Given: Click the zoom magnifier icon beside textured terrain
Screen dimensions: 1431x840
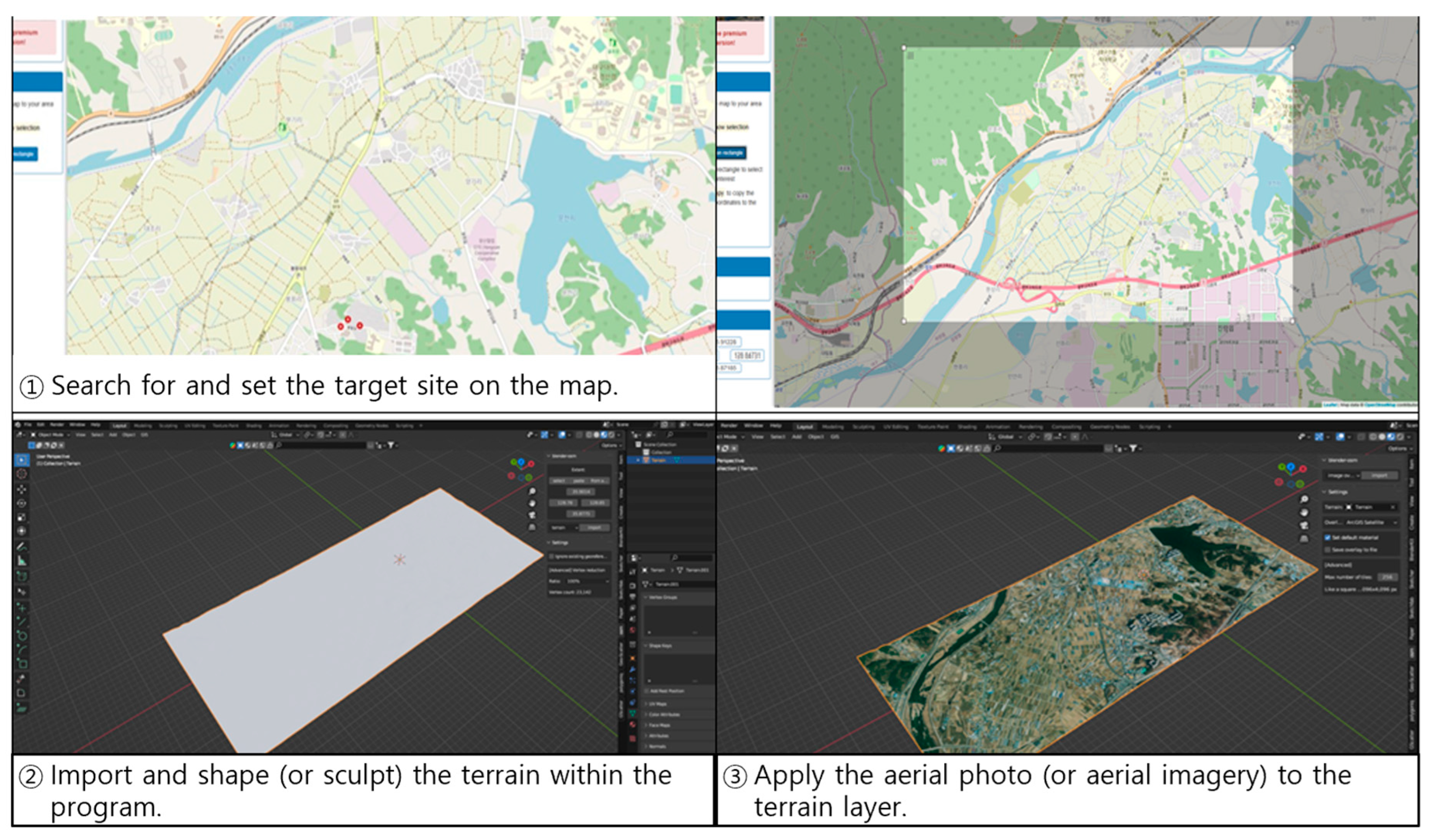Looking at the screenshot, I should 1304,499.
